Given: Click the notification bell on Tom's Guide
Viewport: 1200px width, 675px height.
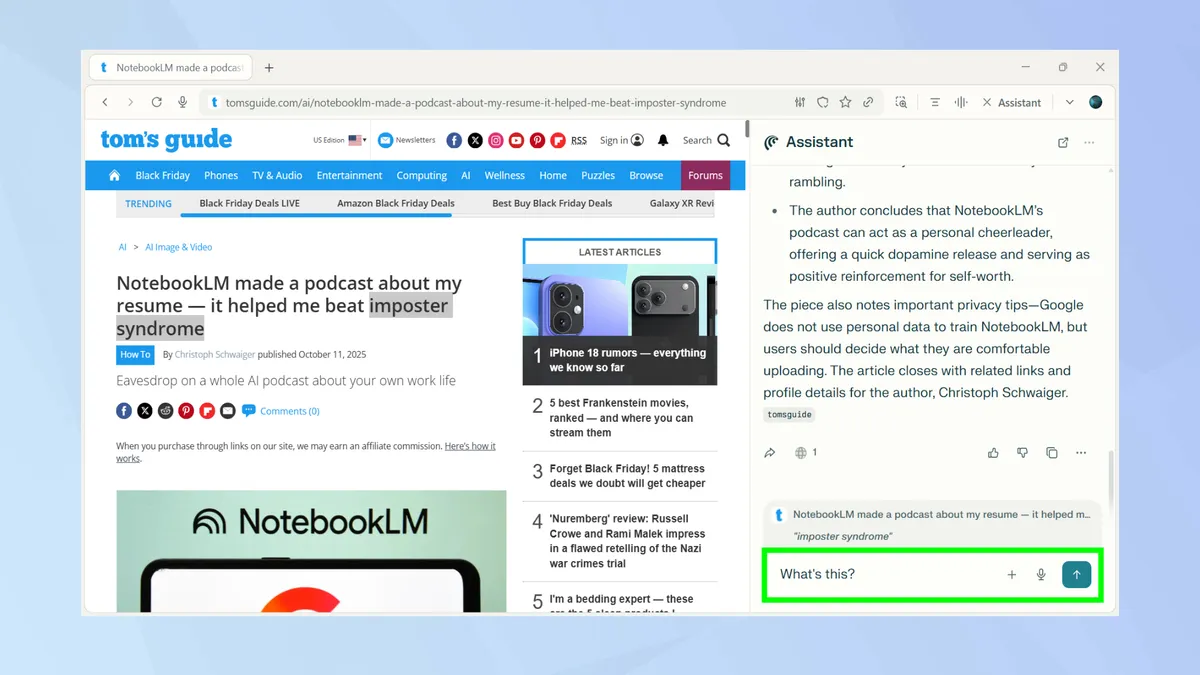Looking at the screenshot, I should [x=662, y=141].
